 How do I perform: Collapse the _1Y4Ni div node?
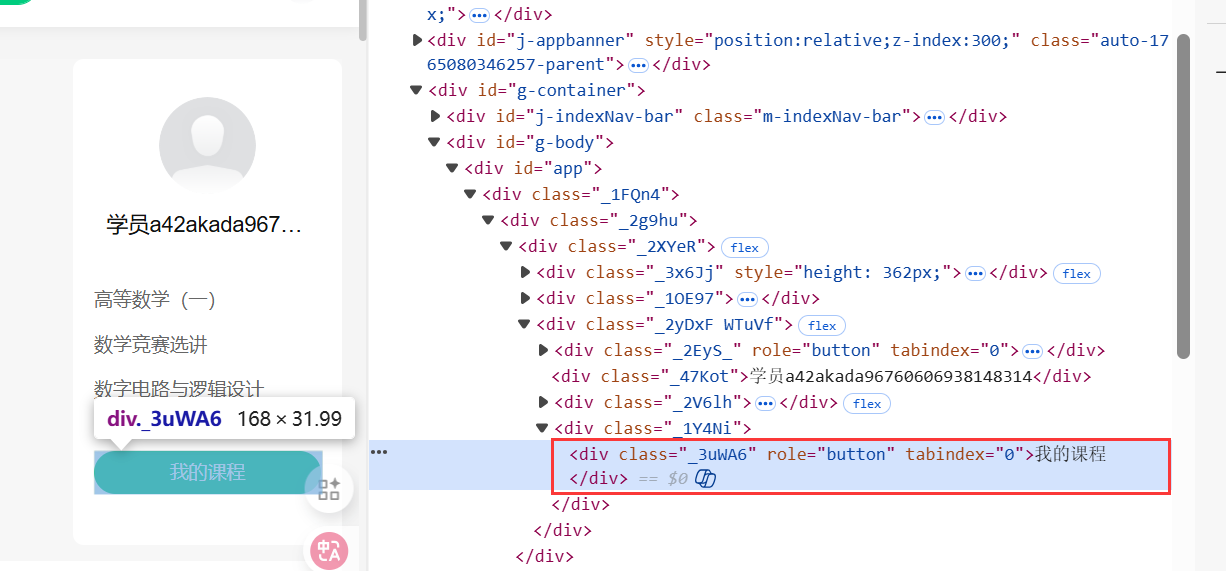point(542,428)
